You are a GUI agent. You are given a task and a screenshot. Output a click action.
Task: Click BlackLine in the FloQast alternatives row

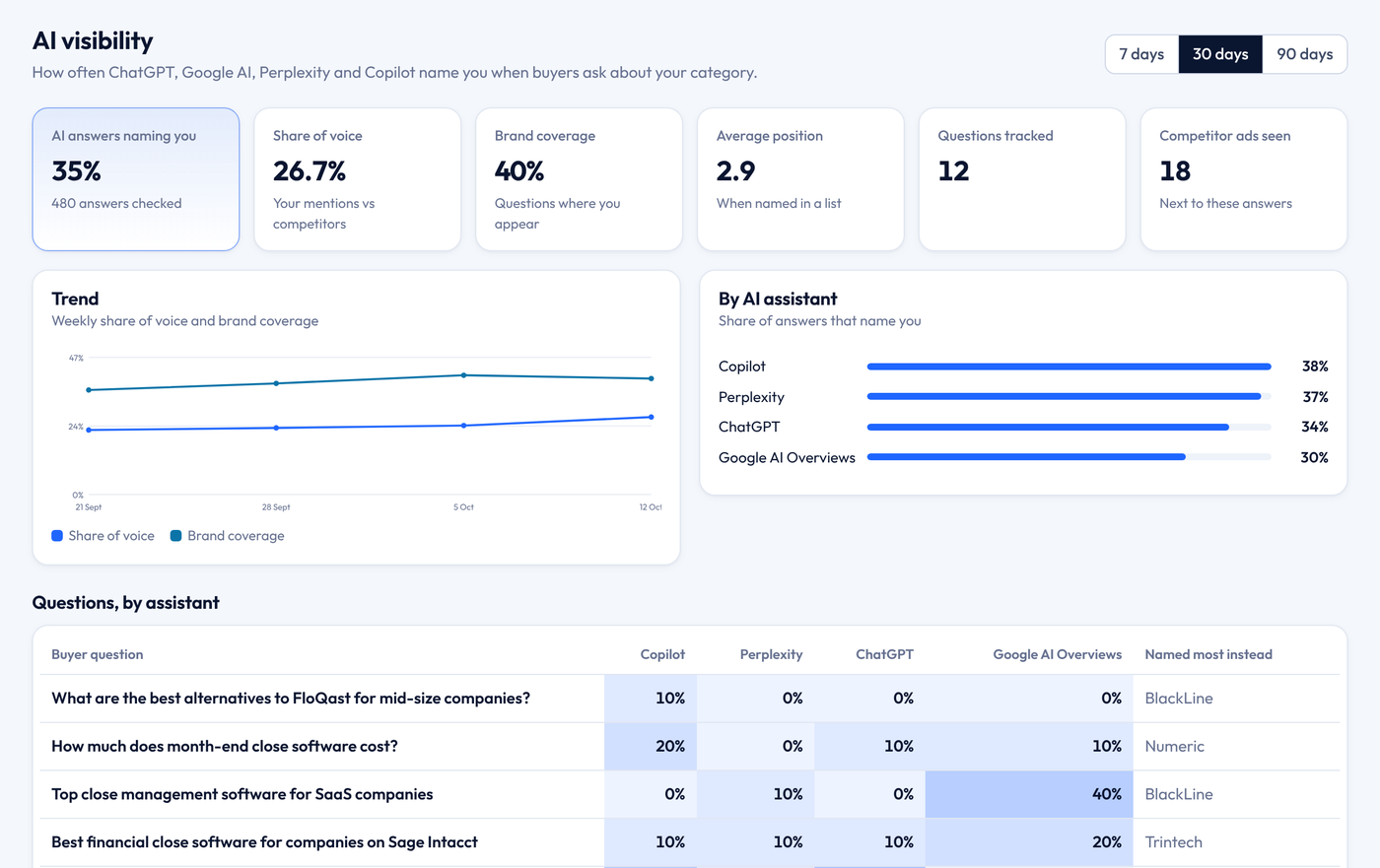point(1179,699)
